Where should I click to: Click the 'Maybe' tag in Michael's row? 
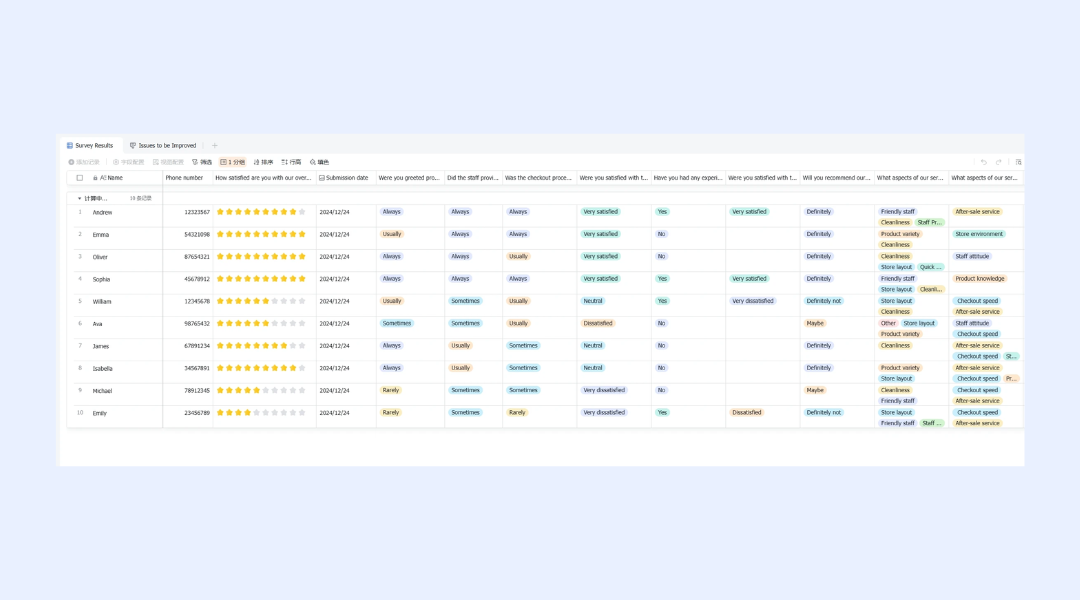[x=815, y=391]
